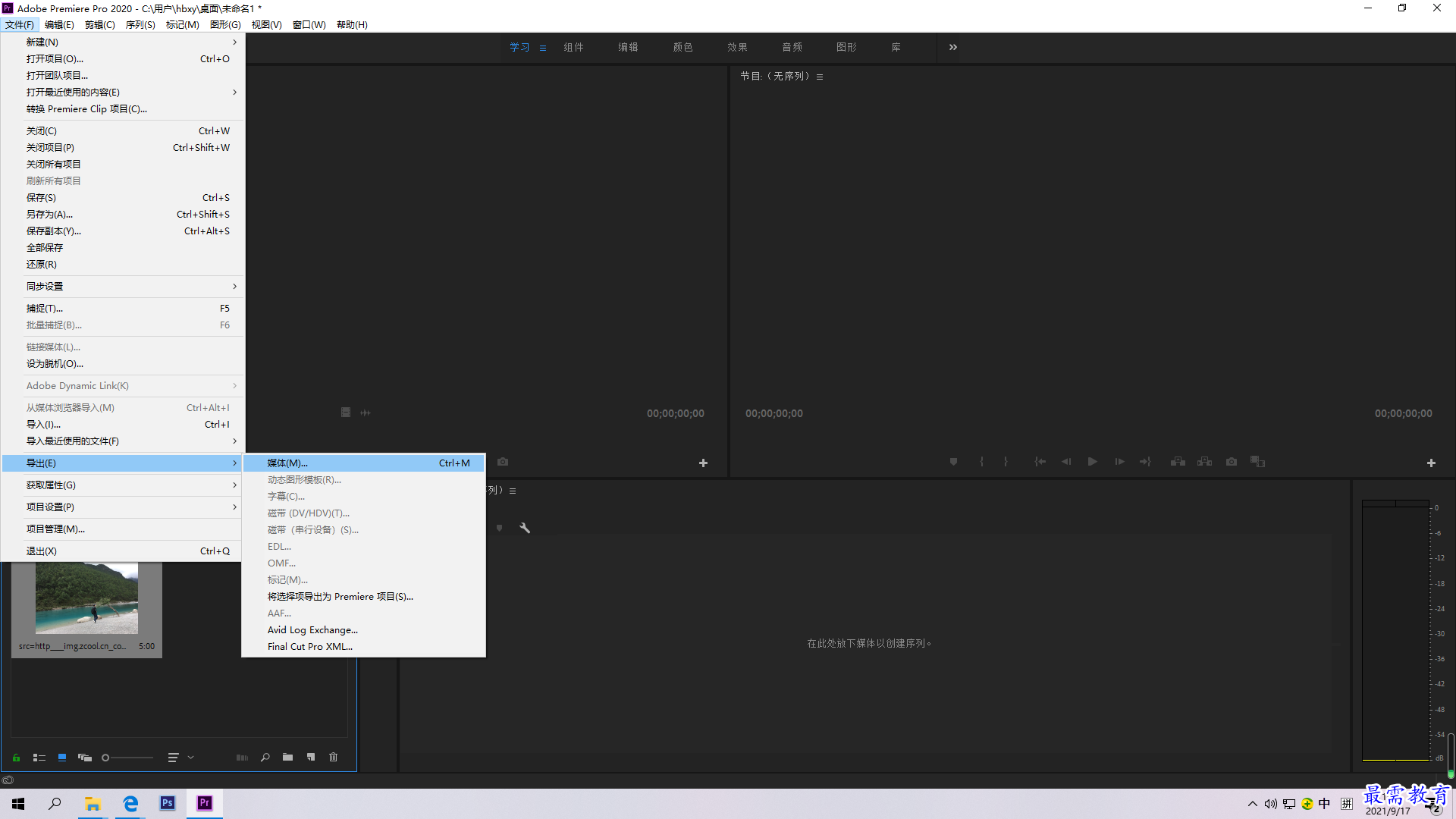The image size is (1456, 819).
Task: Open timeline wrench display settings
Action: [x=525, y=528]
